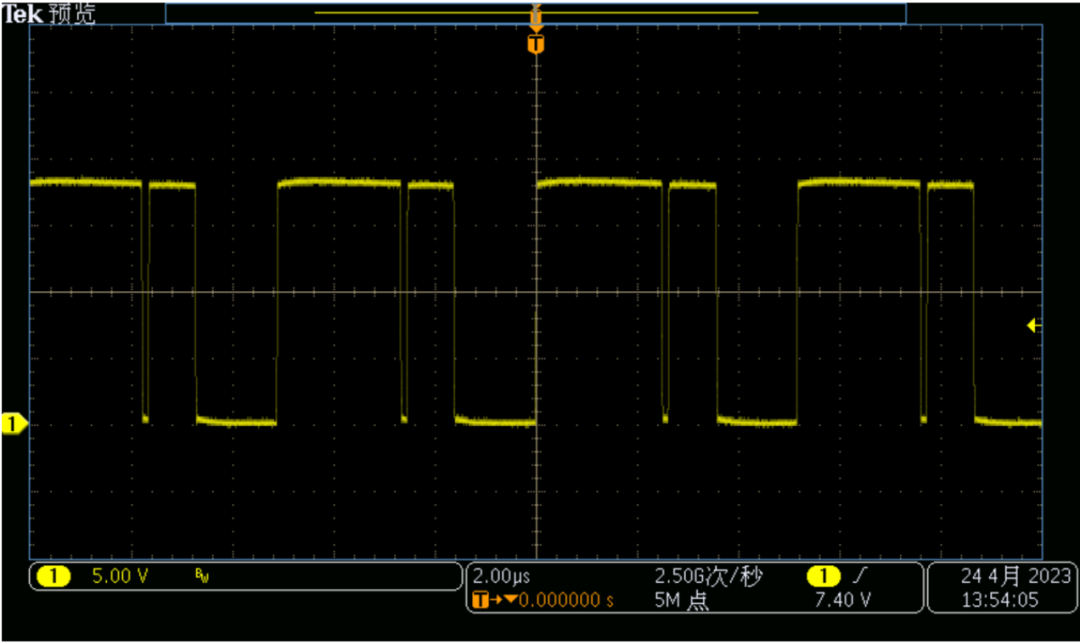Click the yellow record overview bar at top
This screenshot has width=1080, height=644.
[x=536, y=12]
